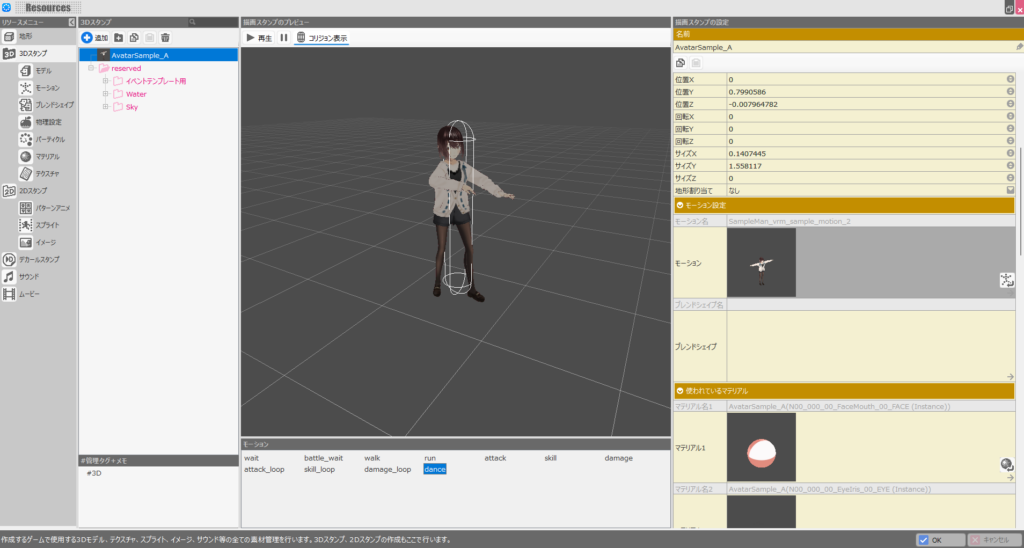
Task: Click the material swap icon beside マテリアル1
Action: coord(1007,464)
